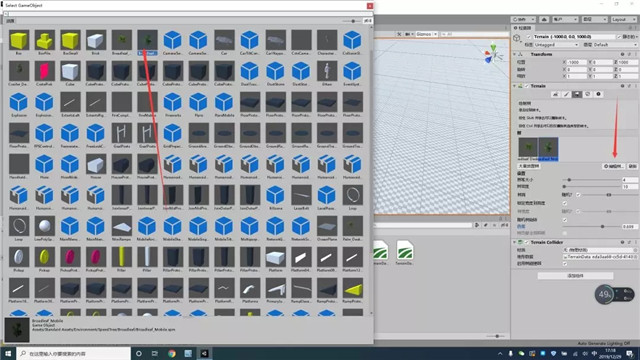Pick the white House prefab
Viewport: 640px width, 360px height.
pos(96,164)
